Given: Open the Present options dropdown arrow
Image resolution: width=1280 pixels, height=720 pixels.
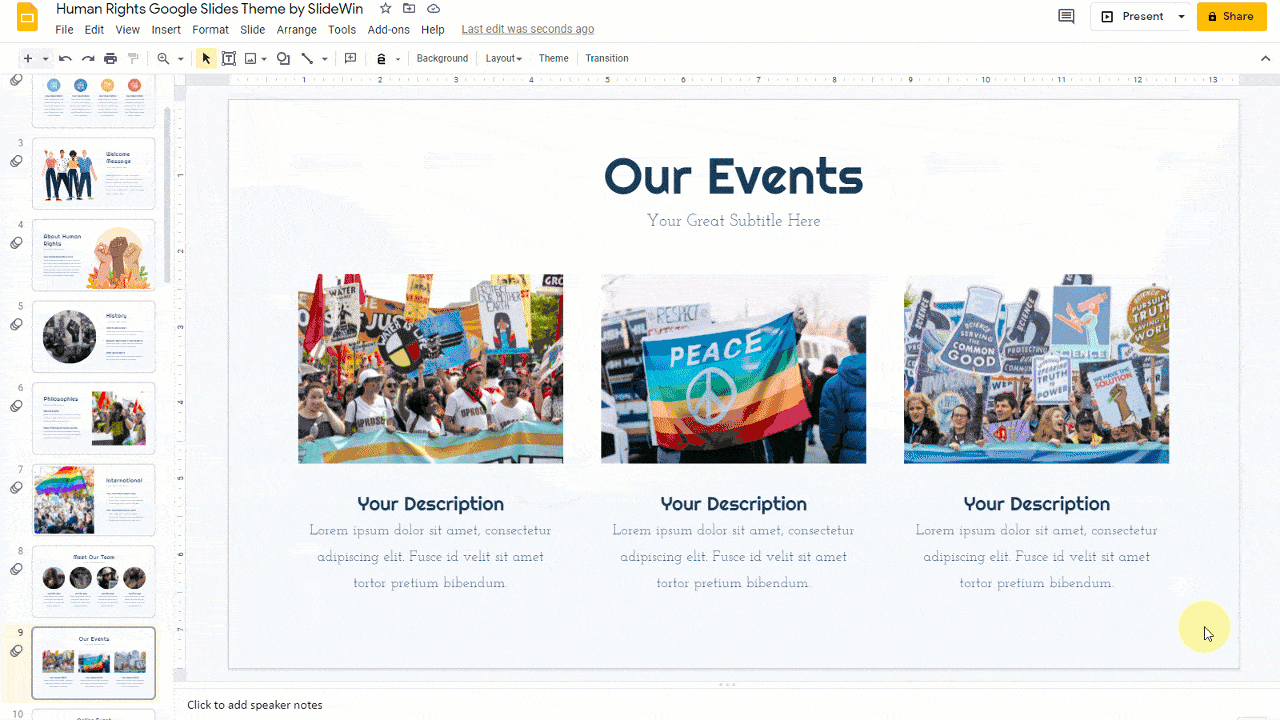Looking at the screenshot, I should coord(1181,16).
